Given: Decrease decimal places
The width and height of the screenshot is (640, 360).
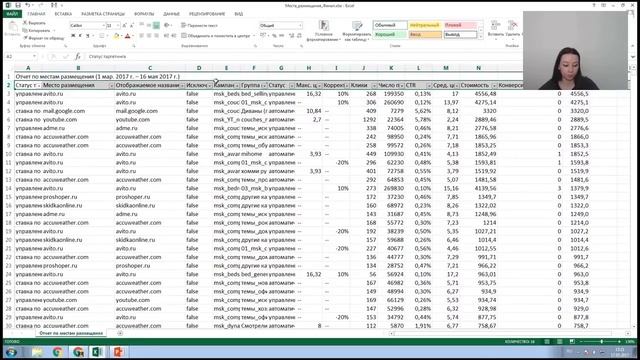Looking at the screenshot, I should click(x=299, y=36).
